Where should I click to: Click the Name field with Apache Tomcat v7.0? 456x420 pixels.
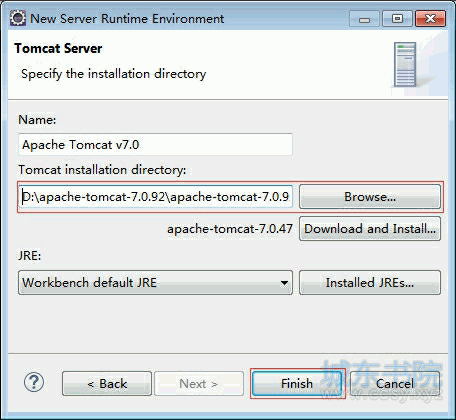pos(155,144)
